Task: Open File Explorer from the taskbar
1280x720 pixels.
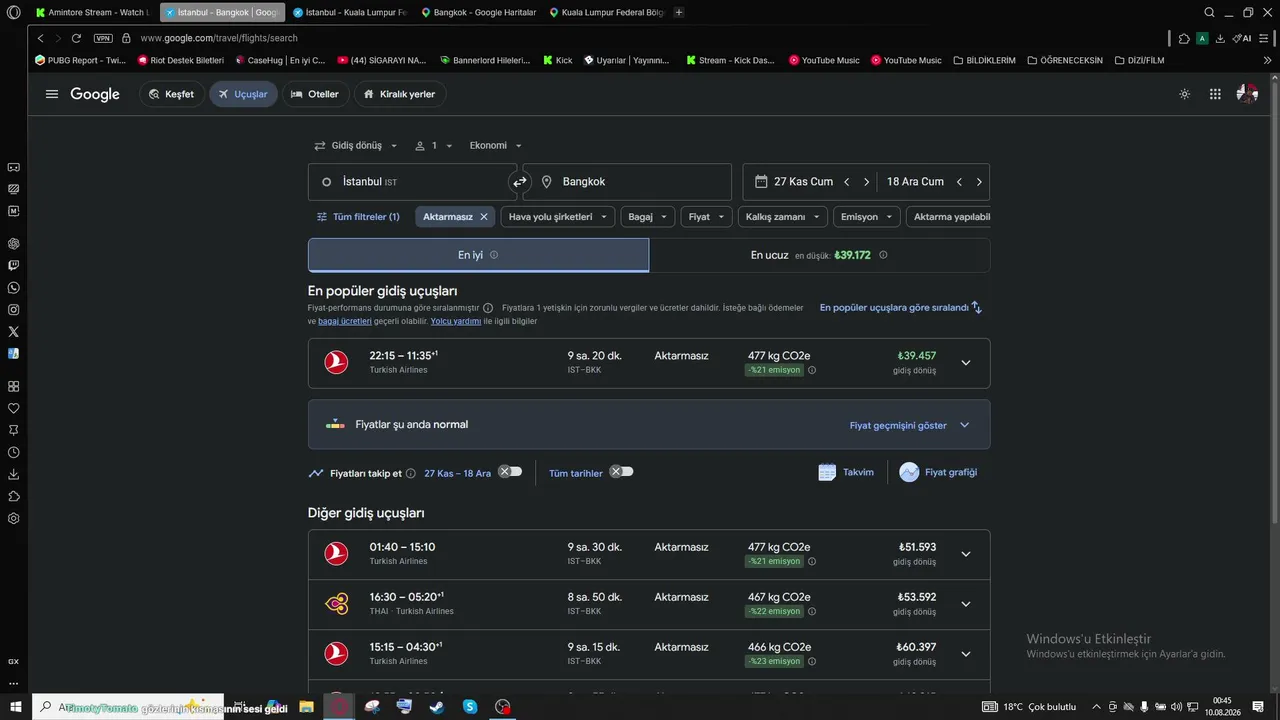Action: coord(306,706)
